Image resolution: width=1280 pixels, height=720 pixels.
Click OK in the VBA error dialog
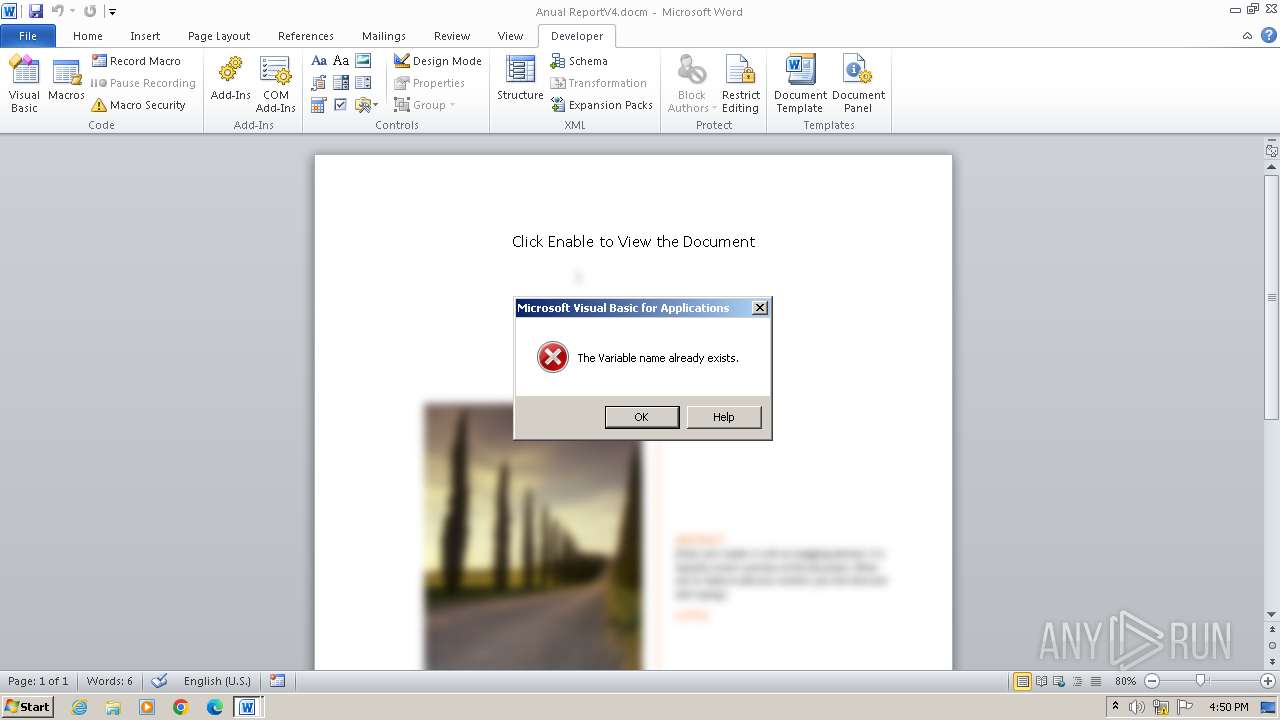[641, 417]
